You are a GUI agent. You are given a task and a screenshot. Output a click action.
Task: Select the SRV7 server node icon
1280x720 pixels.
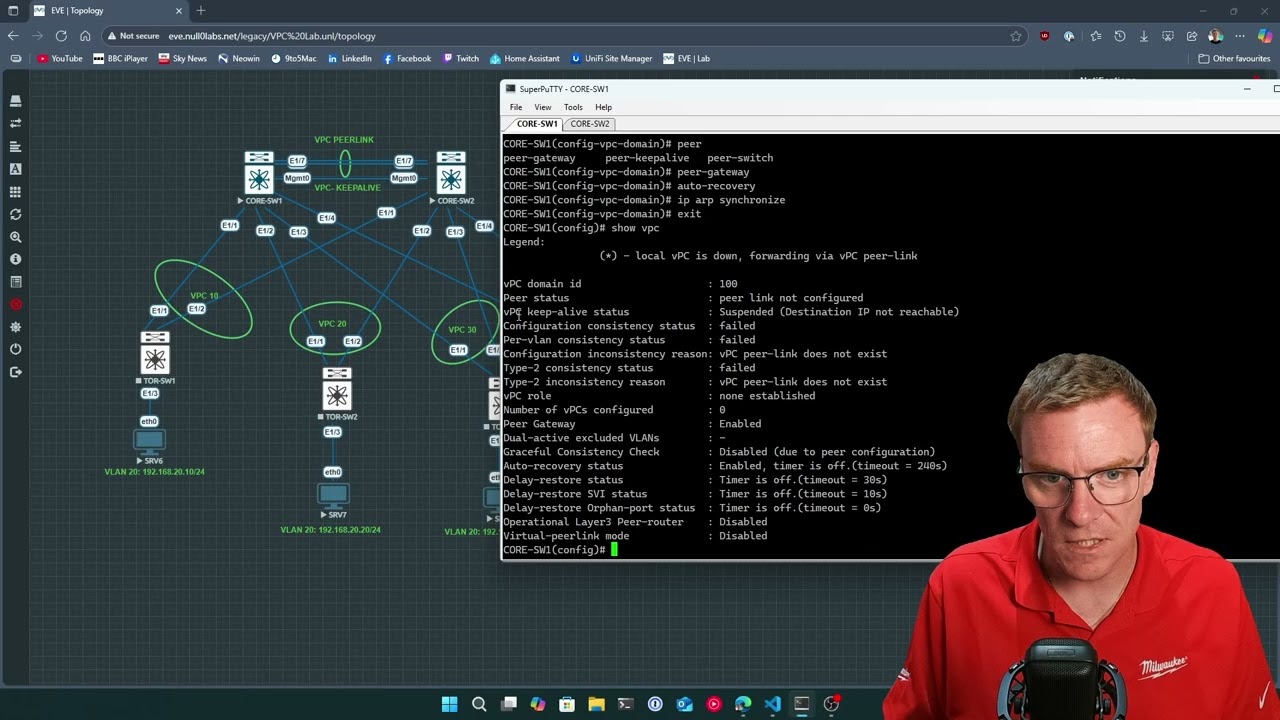333,495
